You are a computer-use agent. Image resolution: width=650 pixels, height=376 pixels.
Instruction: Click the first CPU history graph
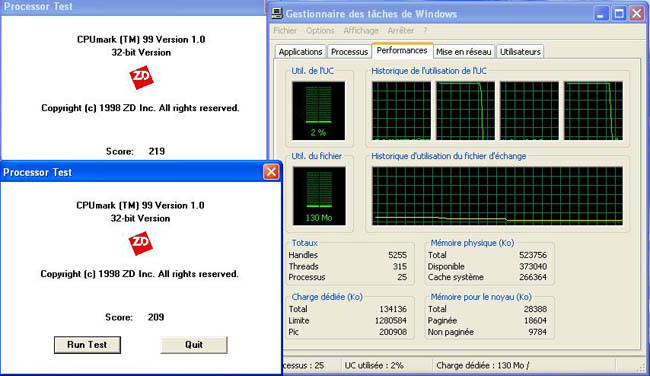click(401, 111)
